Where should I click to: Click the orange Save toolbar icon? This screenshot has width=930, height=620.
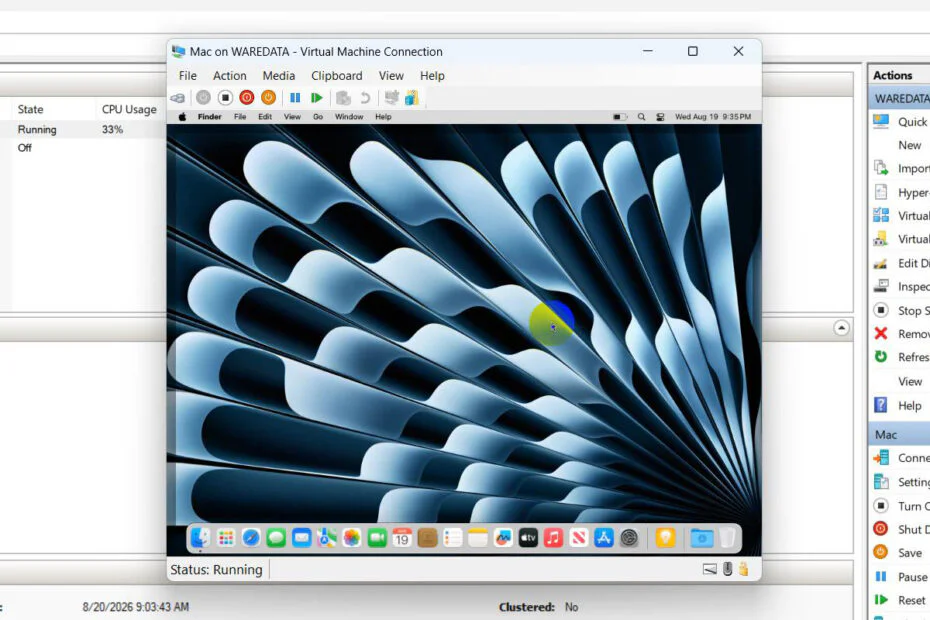(x=268, y=97)
